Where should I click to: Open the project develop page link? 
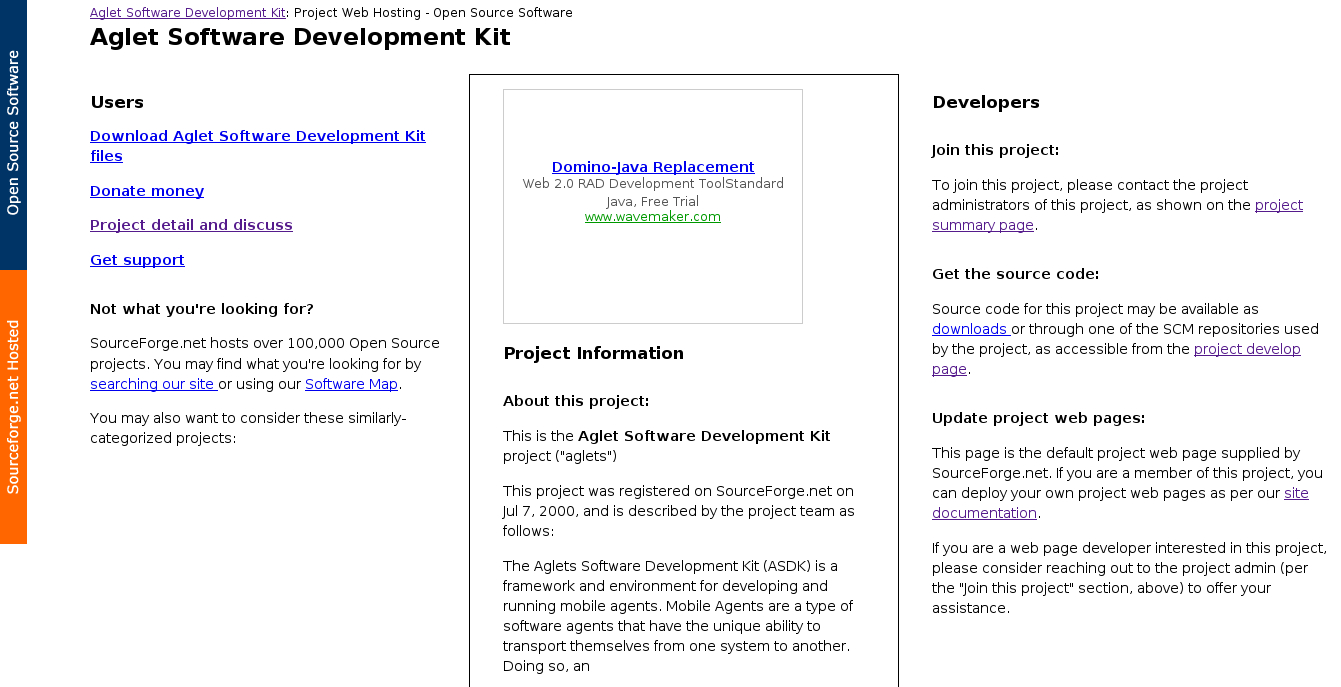(x=1116, y=359)
